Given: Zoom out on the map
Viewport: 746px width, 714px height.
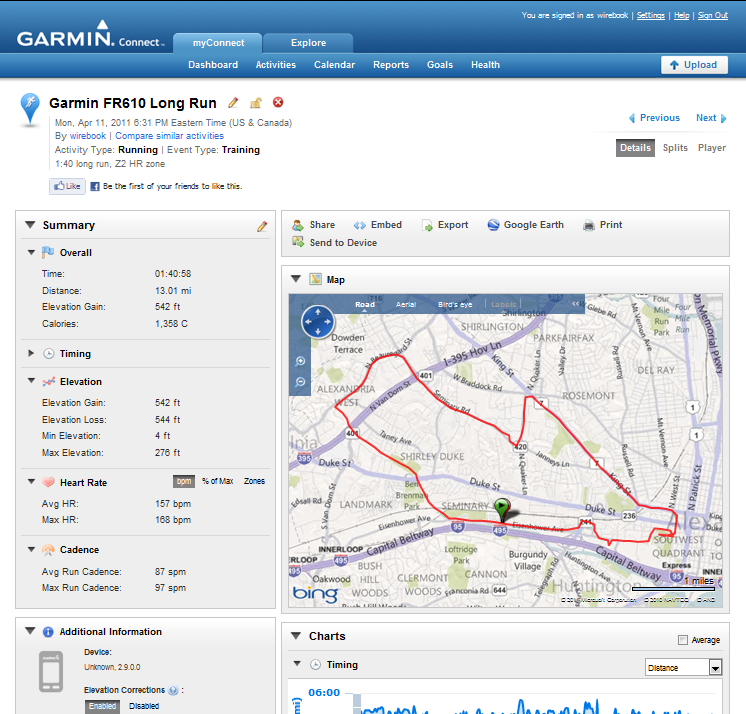Looking at the screenshot, I should click(x=301, y=383).
